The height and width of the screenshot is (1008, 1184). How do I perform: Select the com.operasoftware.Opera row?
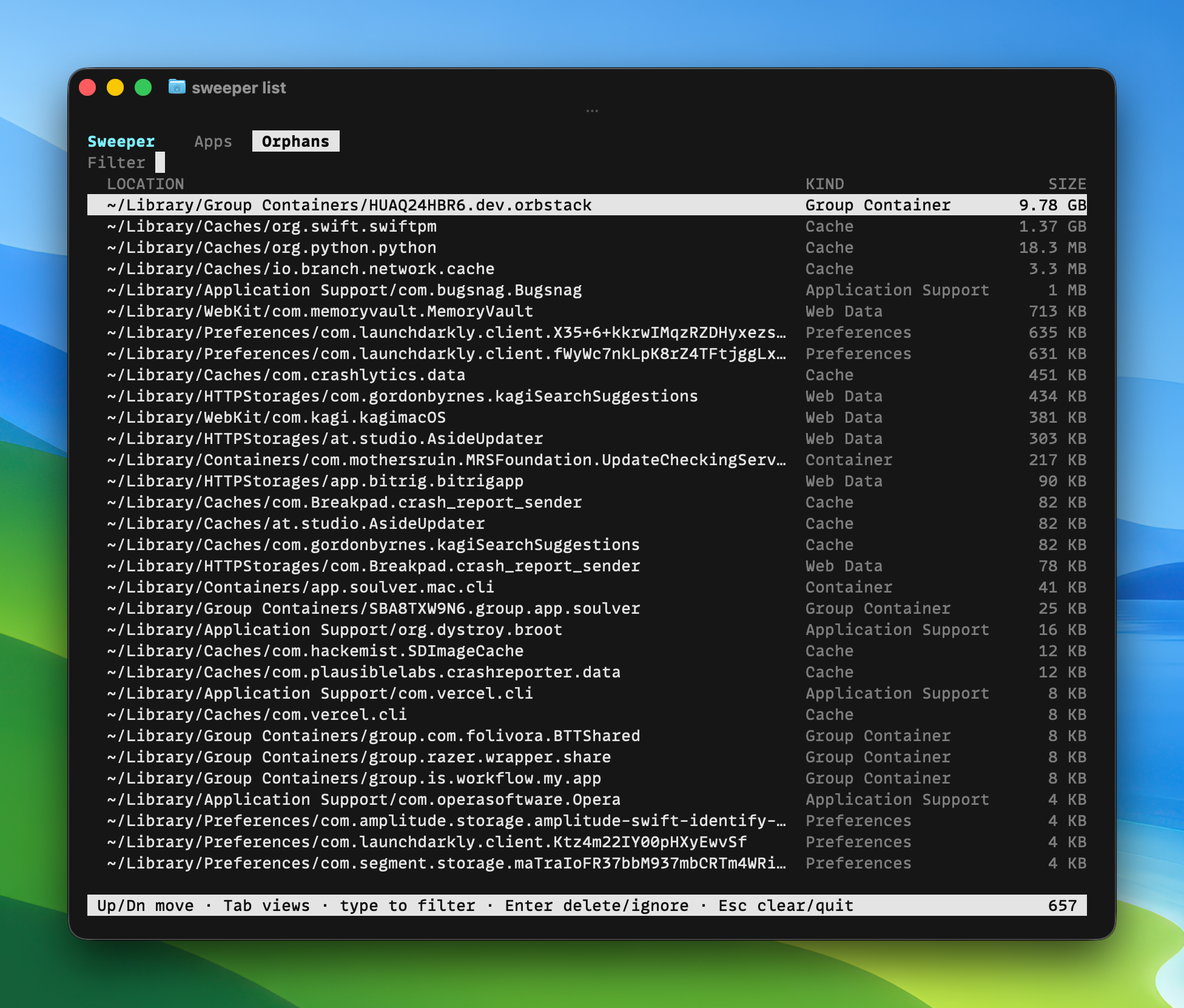[587, 799]
